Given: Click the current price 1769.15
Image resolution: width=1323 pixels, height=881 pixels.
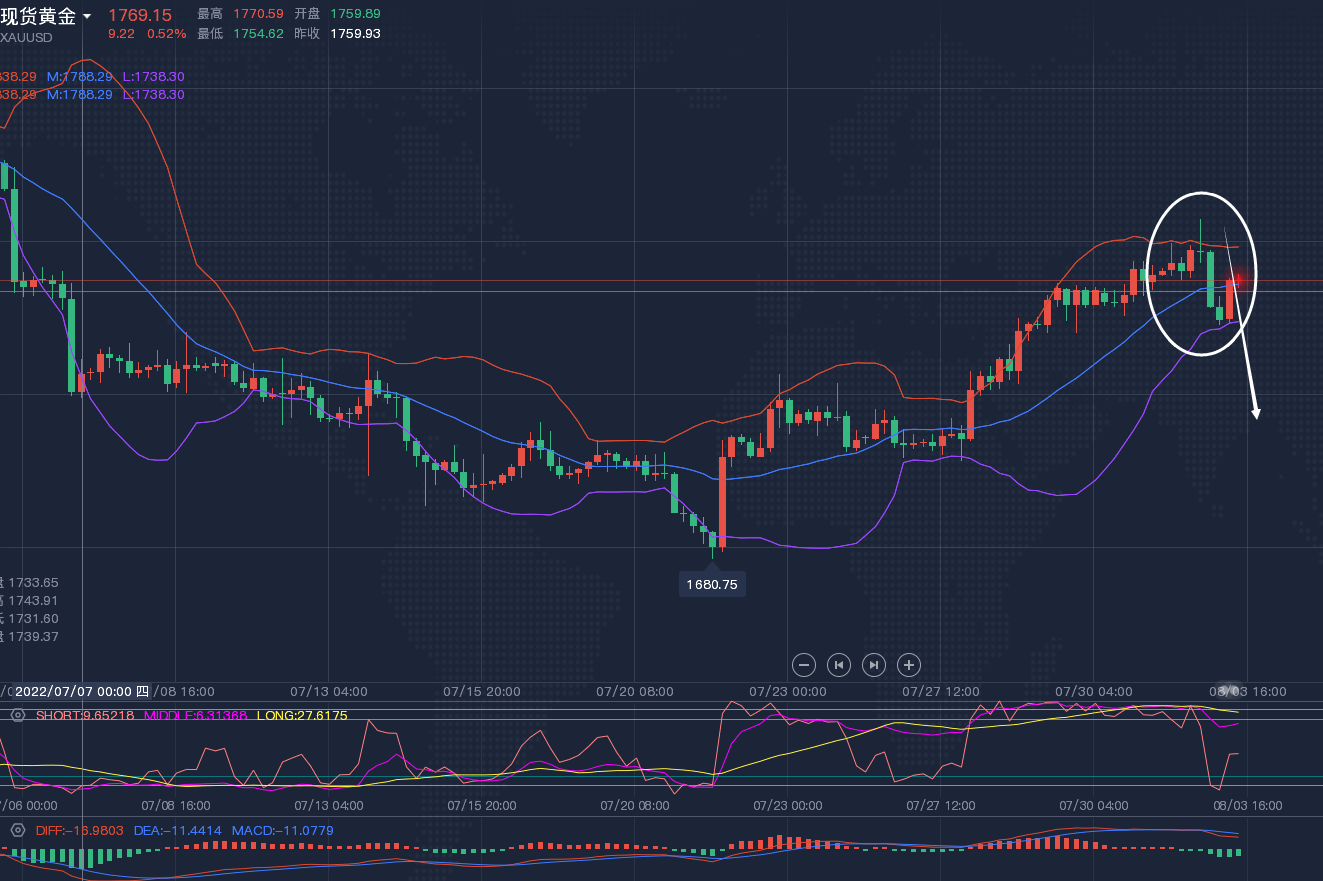Looking at the screenshot, I should (140, 15).
